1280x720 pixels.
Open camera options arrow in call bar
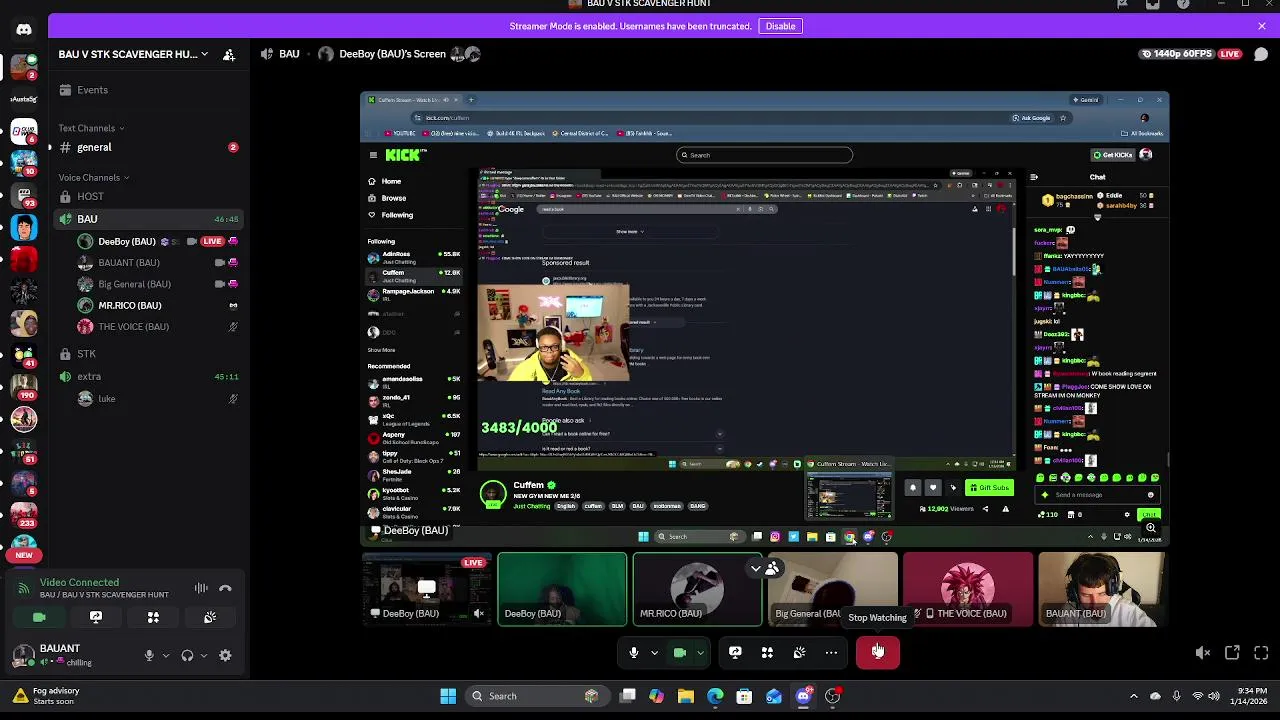(700, 653)
